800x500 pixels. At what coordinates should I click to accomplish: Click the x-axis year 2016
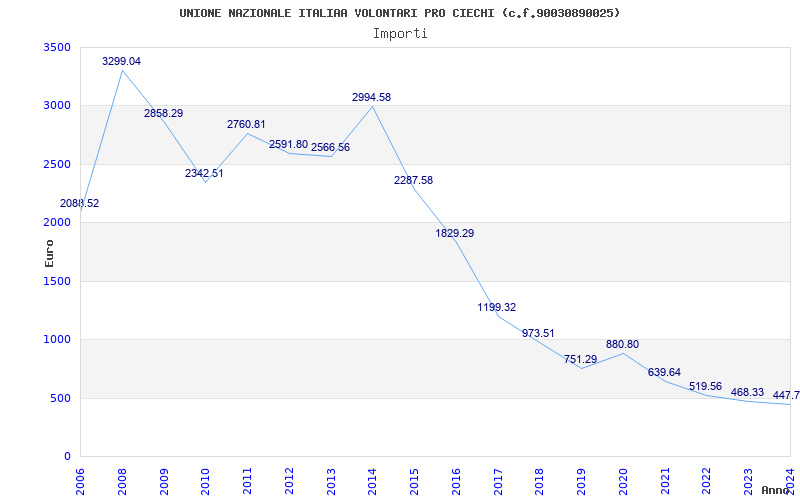click(x=456, y=483)
